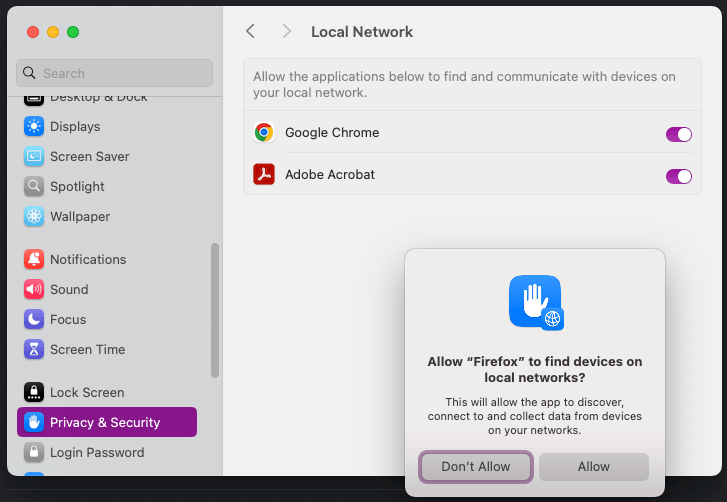This screenshot has width=727, height=502.
Task: Go forward using the right chevron
Action: (287, 32)
